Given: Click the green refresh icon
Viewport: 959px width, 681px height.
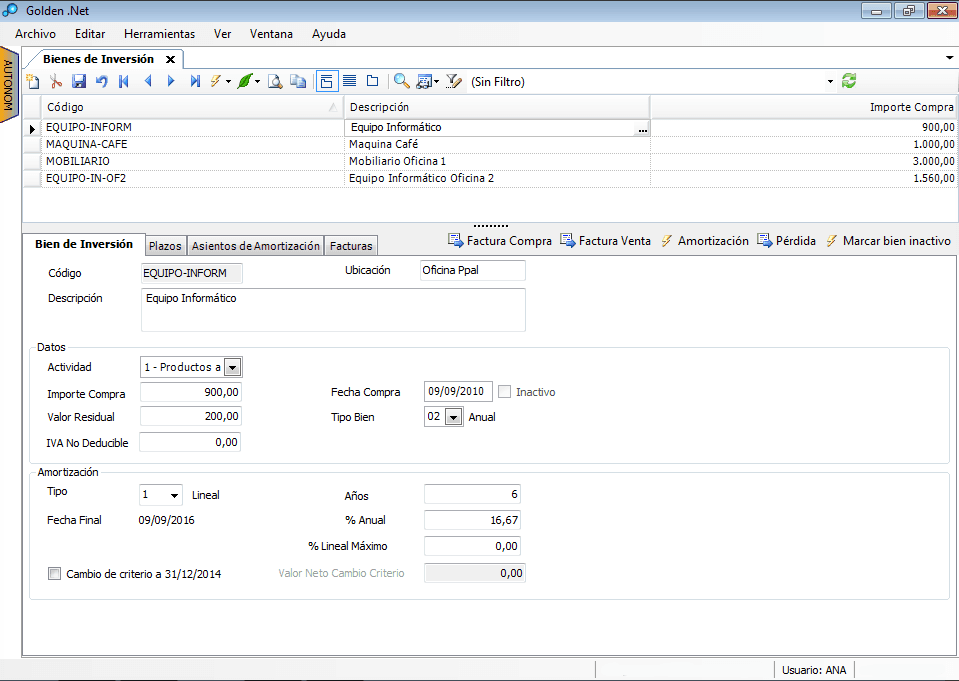Looking at the screenshot, I should [x=849, y=81].
